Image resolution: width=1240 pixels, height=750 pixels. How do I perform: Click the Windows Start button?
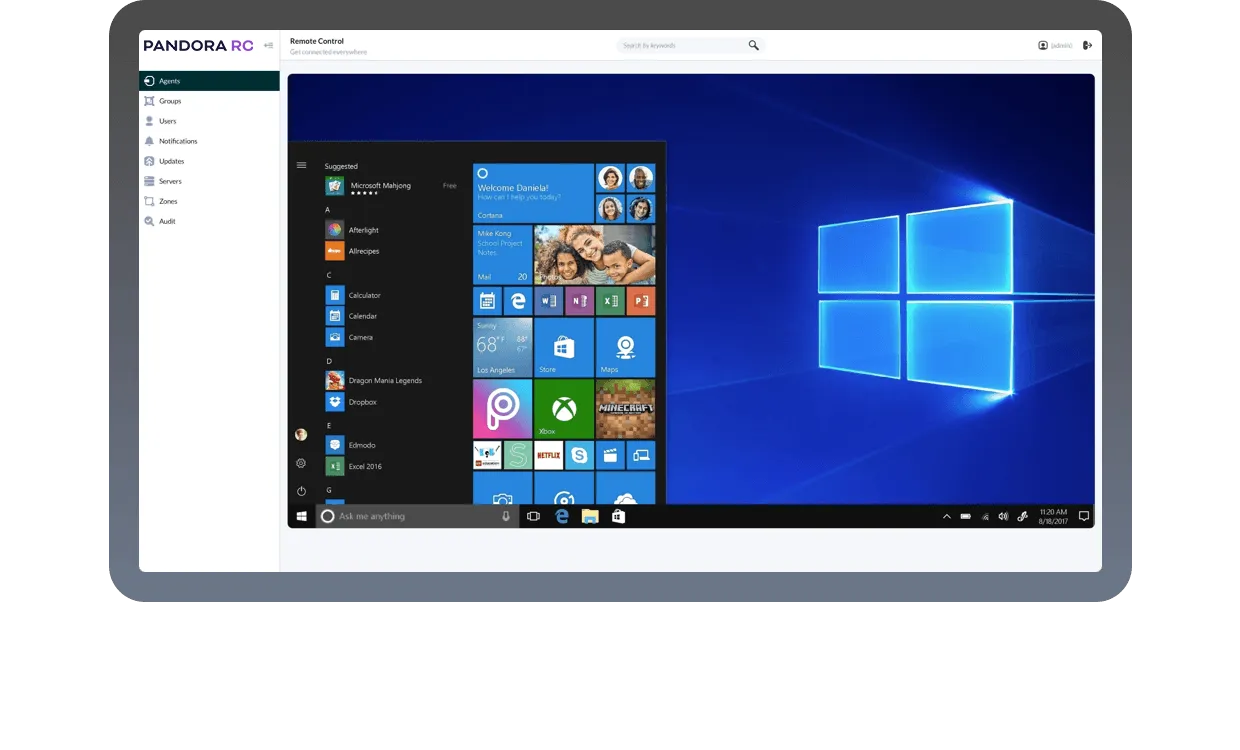point(301,516)
